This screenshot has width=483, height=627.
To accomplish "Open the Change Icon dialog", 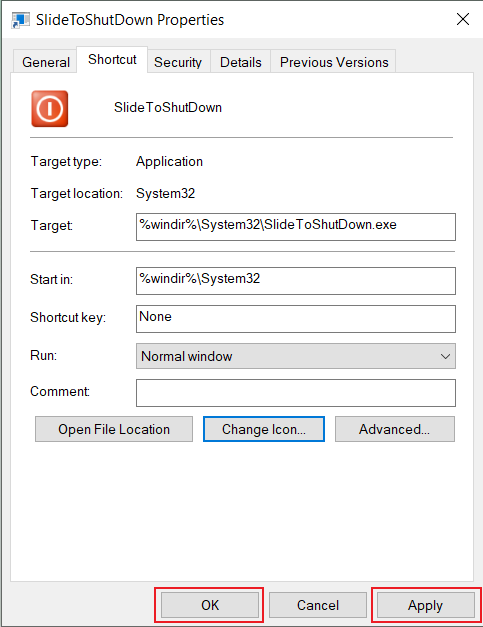I will [264, 429].
